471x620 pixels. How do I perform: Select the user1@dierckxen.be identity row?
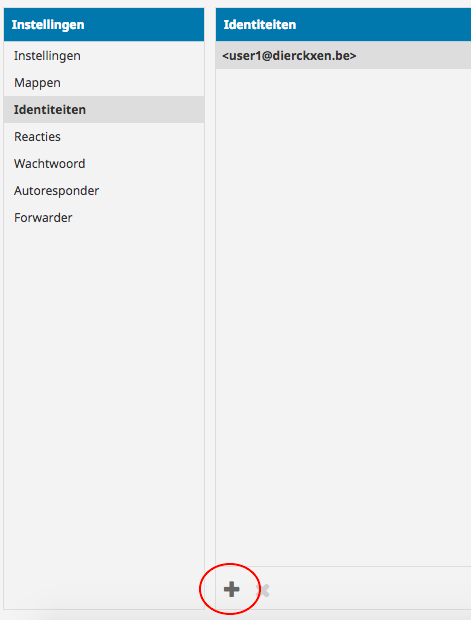coord(343,56)
